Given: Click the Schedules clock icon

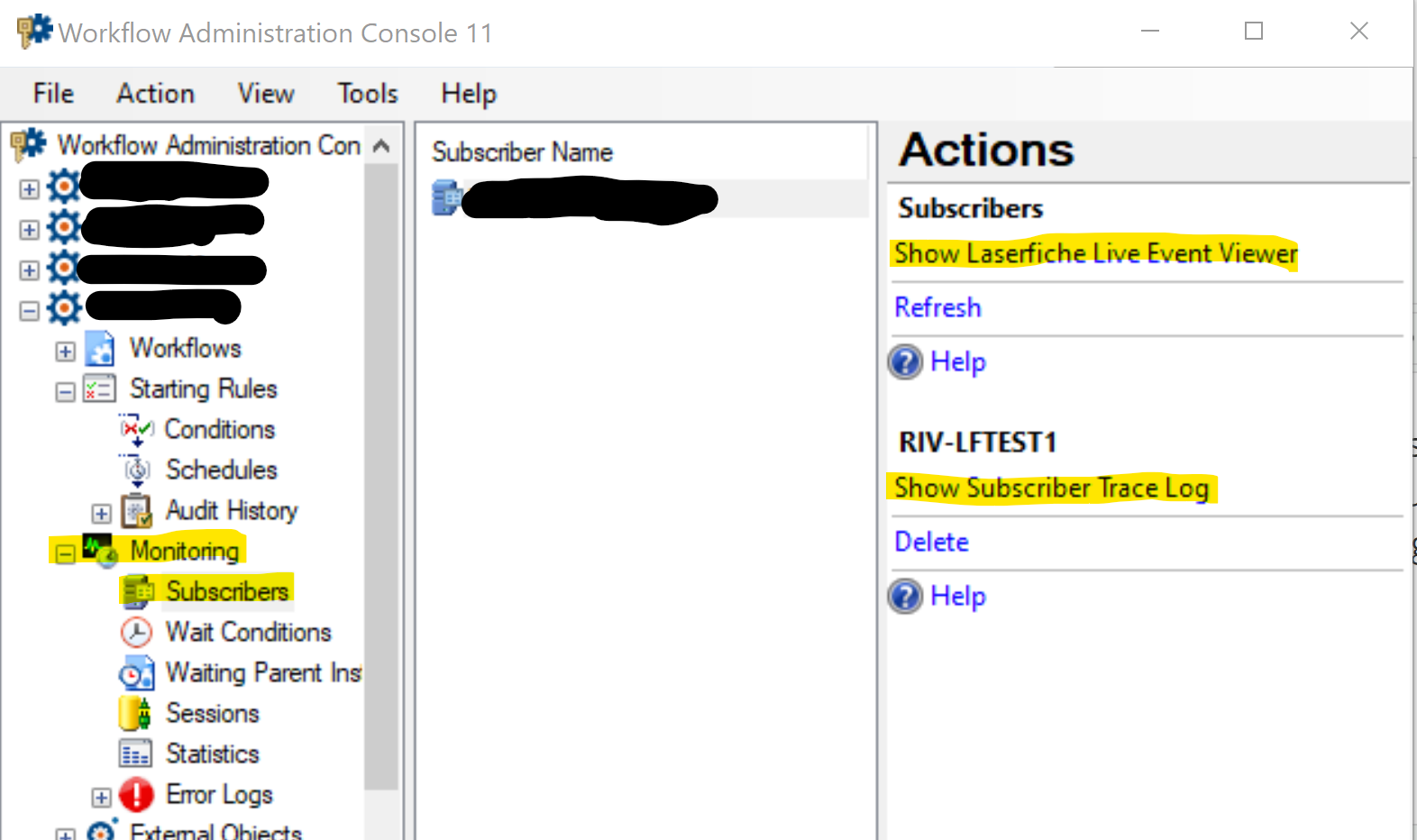Looking at the screenshot, I should [136, 470].
